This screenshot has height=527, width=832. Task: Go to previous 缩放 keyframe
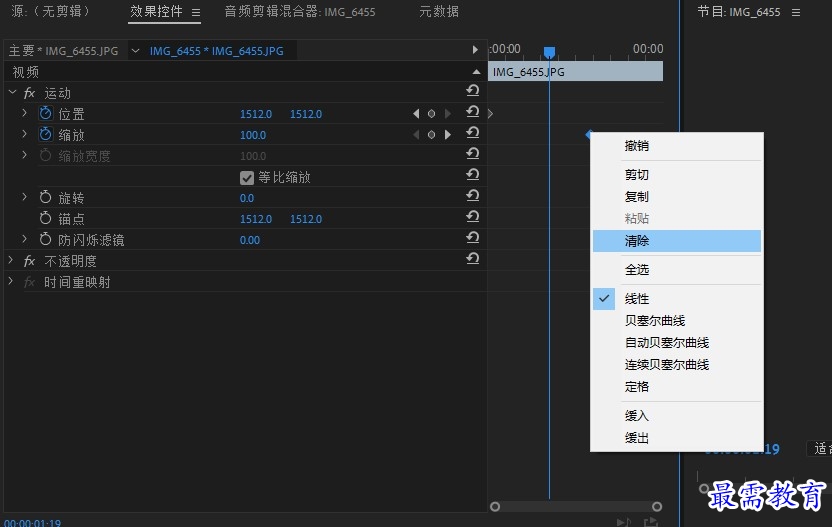[416, 135]
